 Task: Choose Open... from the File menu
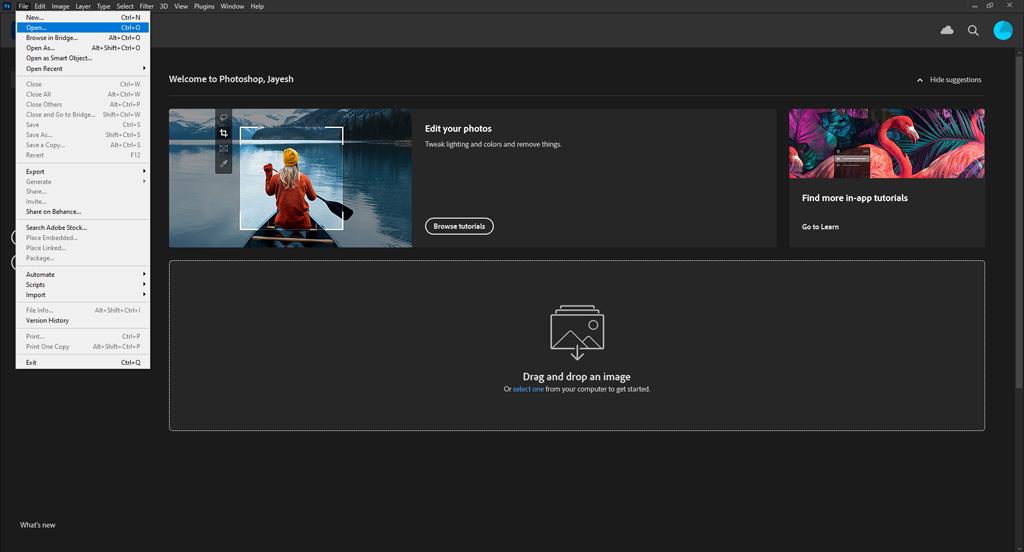coord(83,27)
